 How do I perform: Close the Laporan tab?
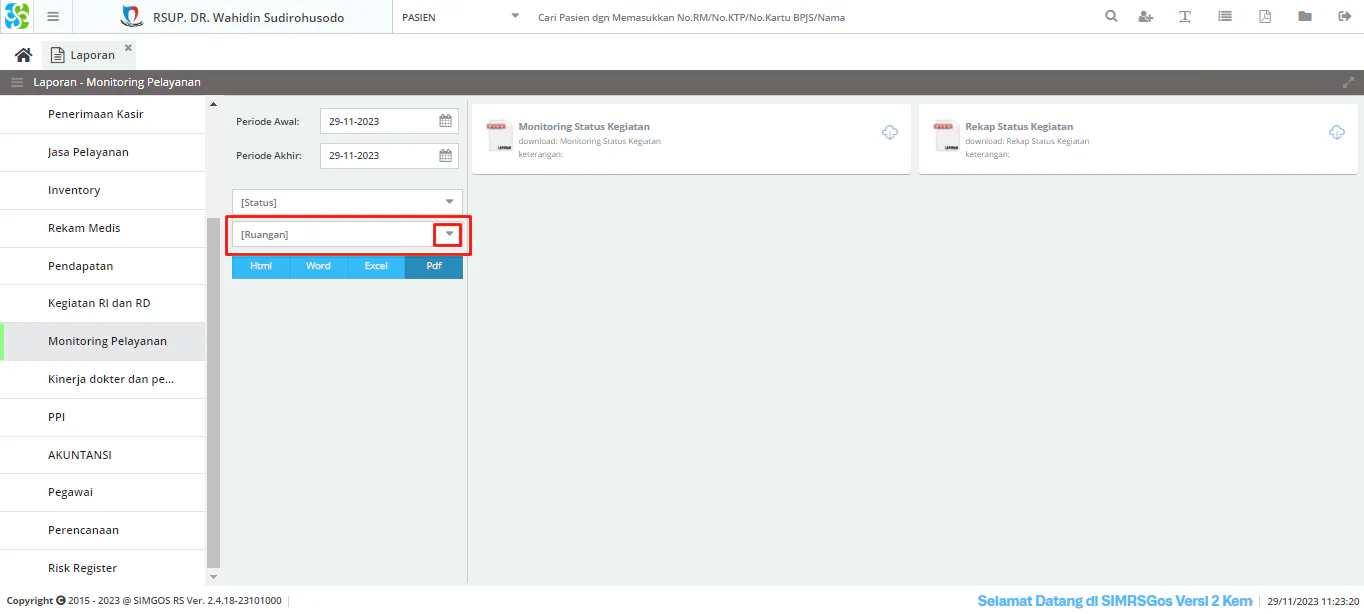pos(128,47)
